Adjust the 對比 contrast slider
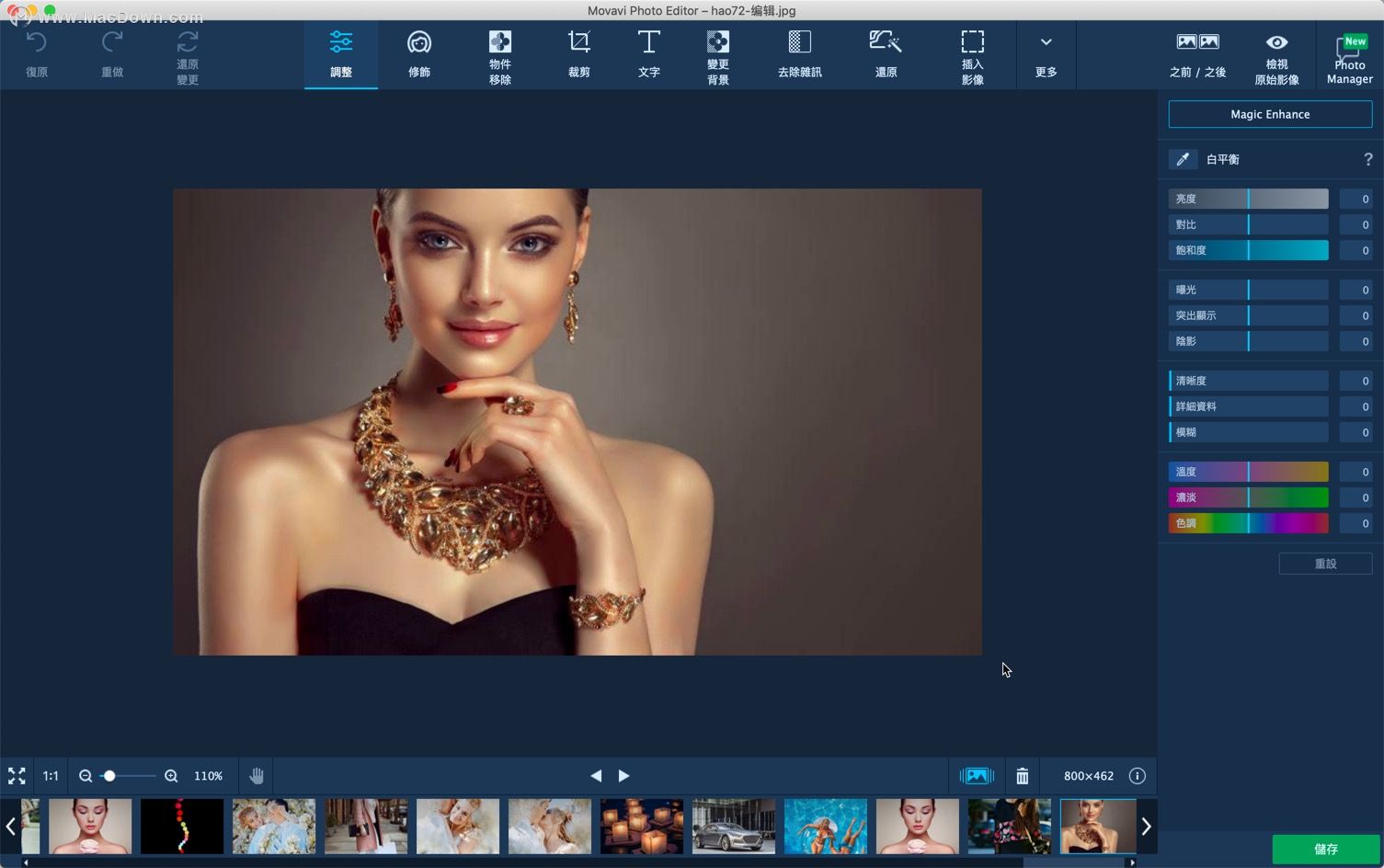Viewport: 1384px width, 868px height. 1248,224
